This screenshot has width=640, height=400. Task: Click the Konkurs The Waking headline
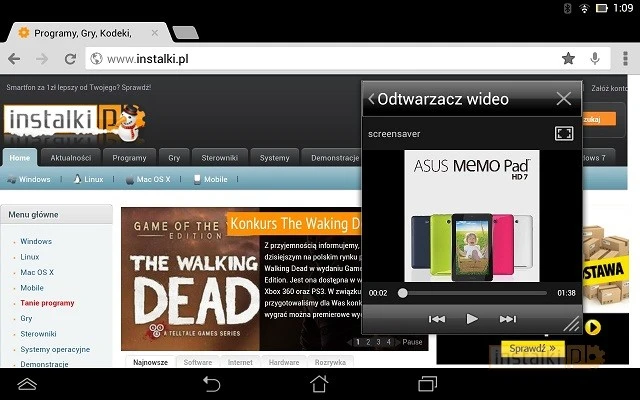tap(295, 224)
